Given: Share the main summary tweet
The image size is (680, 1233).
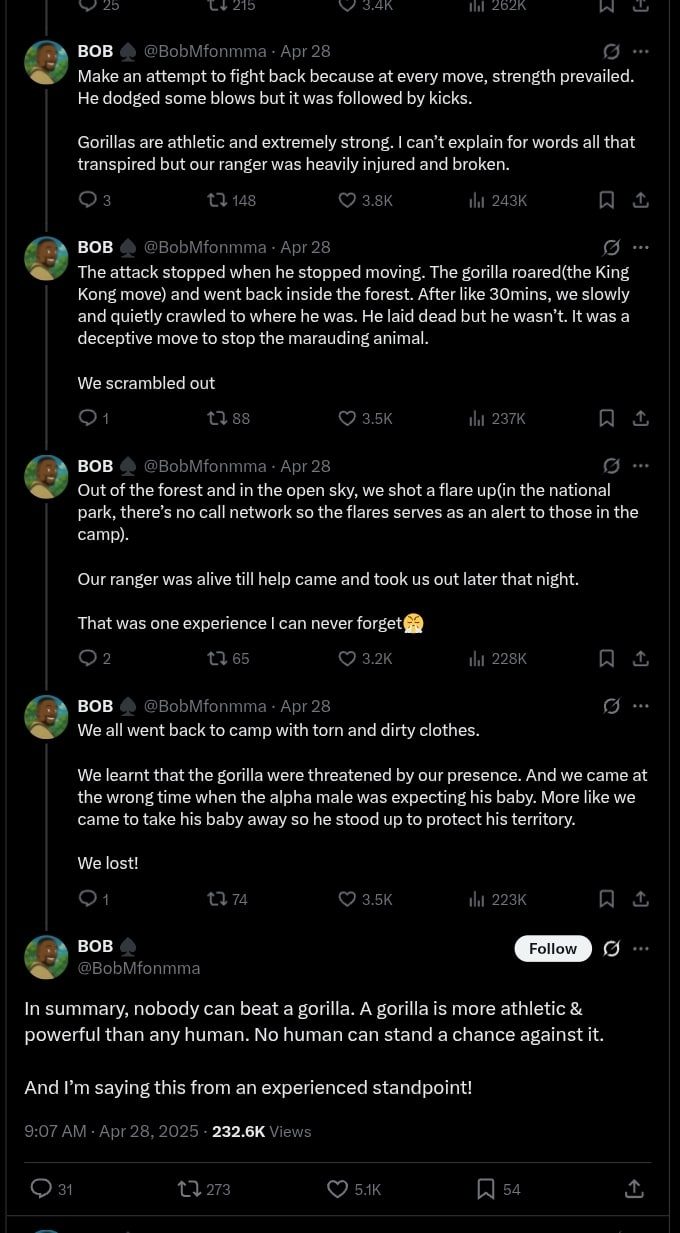Looking at the screenshot, I should click(x=634, y=1188).
